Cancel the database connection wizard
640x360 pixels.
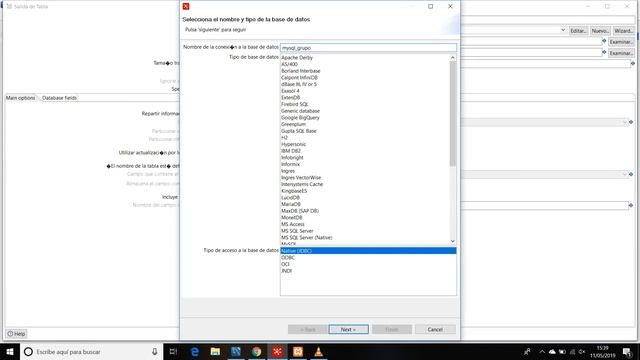435,329
